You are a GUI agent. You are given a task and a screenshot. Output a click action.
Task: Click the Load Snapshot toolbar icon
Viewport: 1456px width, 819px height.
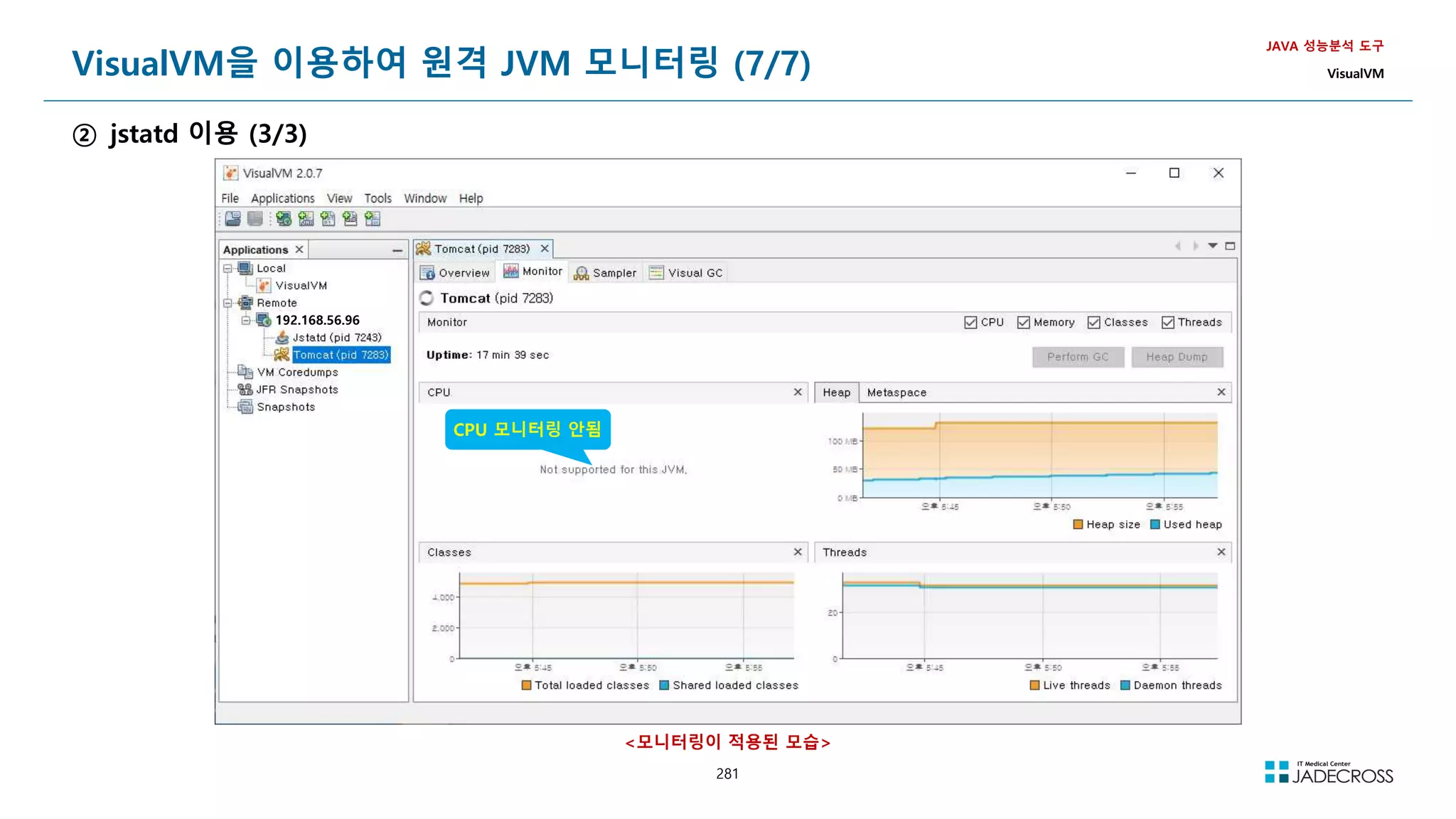click(232, 219)
